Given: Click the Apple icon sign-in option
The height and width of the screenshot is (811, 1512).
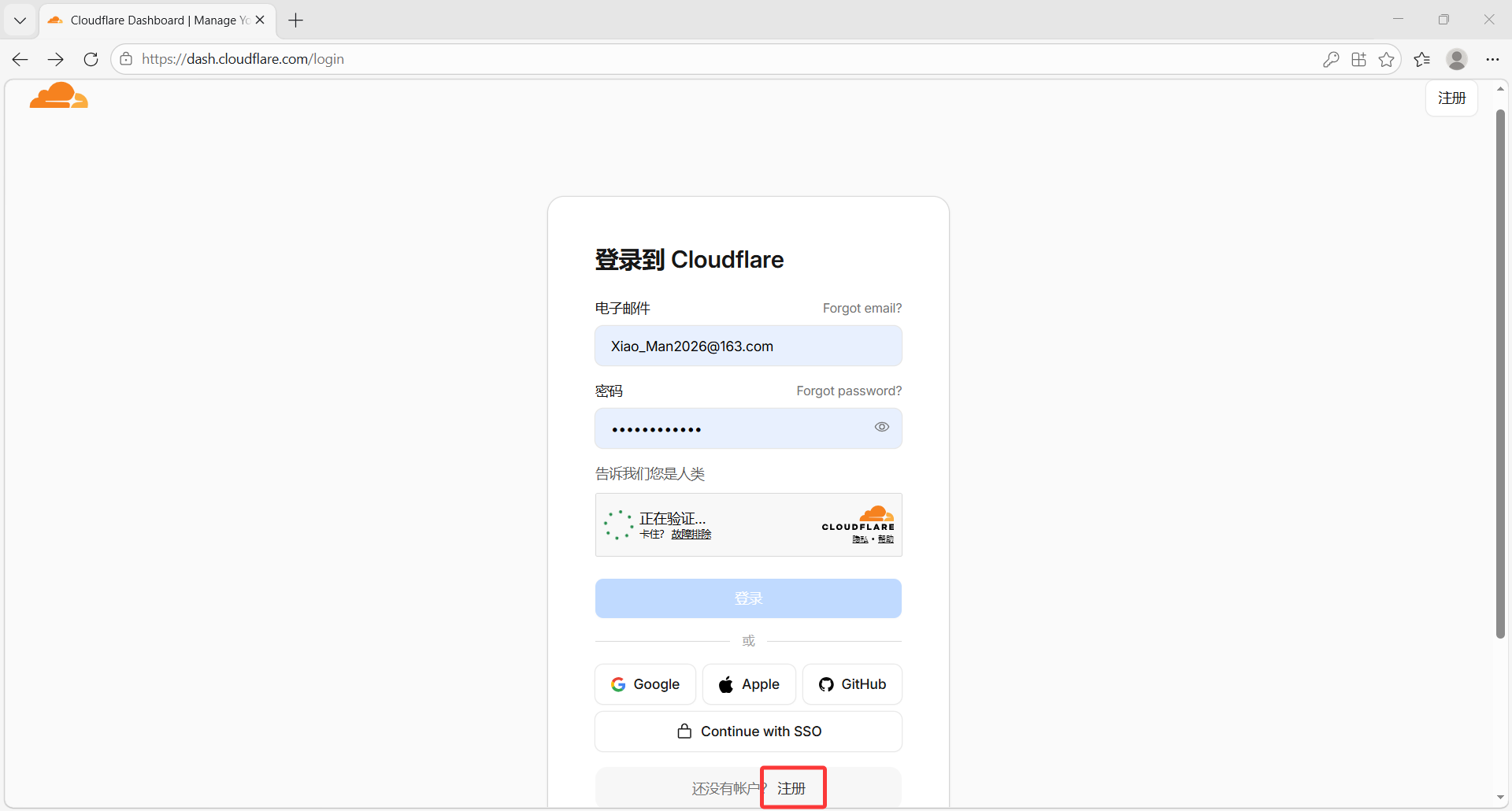Looking at the screenshot, I should pos(725,684).
